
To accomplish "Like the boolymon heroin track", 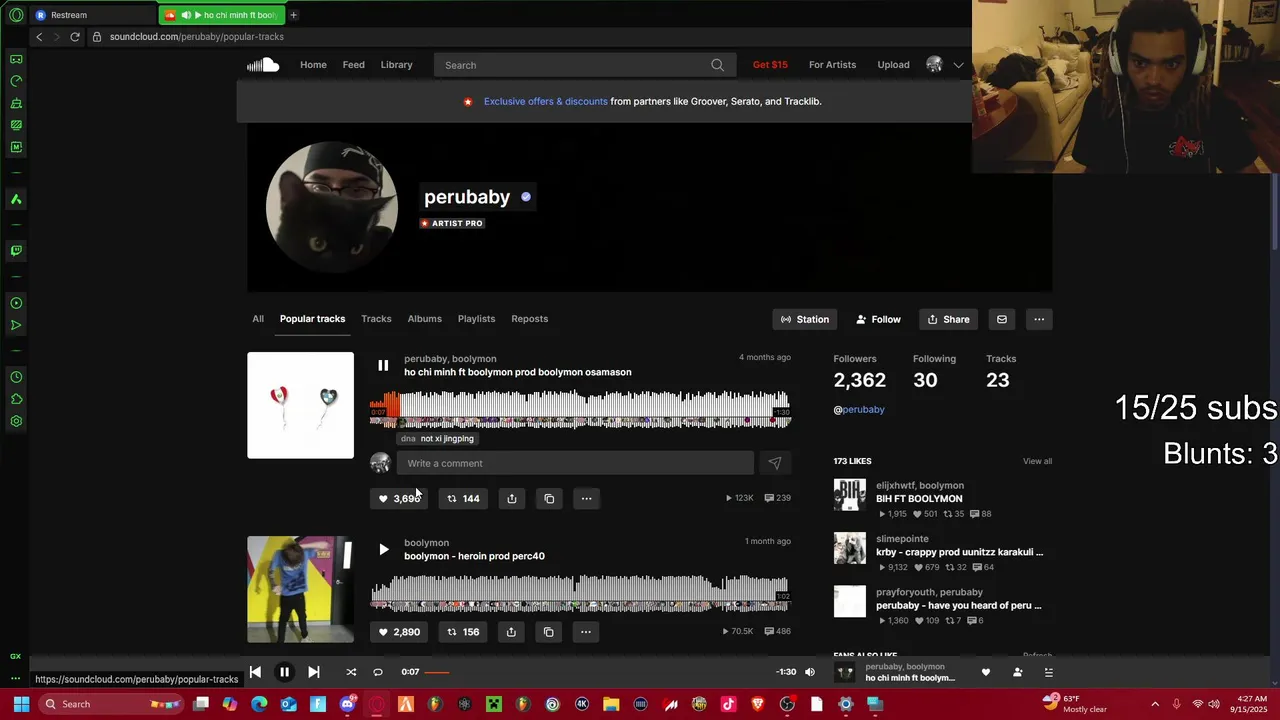I will (399, 632).
